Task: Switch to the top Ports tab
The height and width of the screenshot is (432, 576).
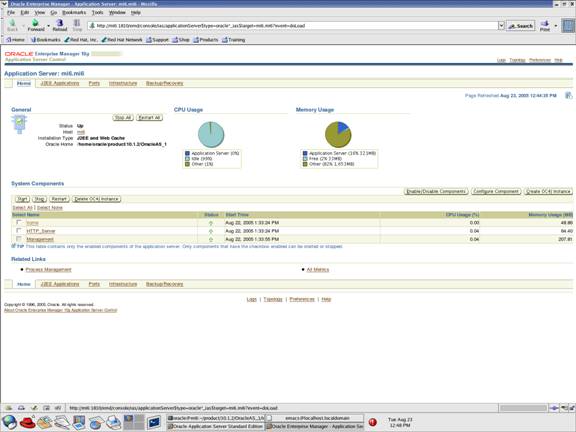Action: pyautogui.click(x=94, y=83)
